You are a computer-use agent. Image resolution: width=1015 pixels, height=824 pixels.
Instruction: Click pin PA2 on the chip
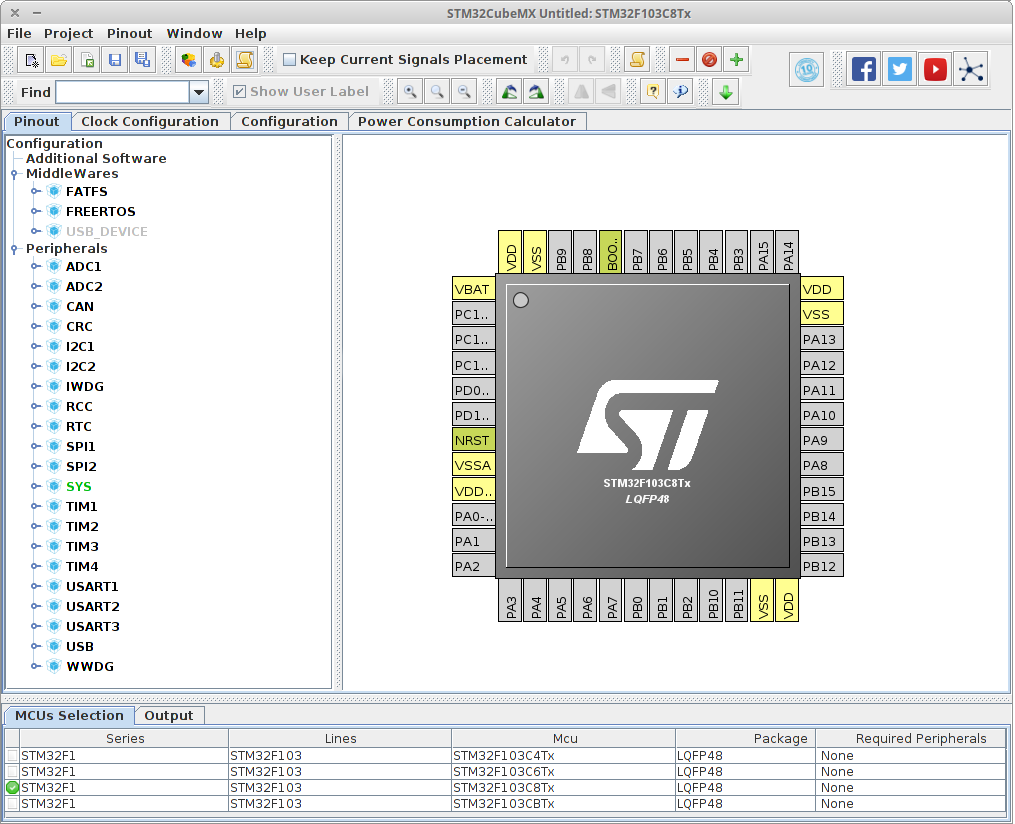pos(474,566)
